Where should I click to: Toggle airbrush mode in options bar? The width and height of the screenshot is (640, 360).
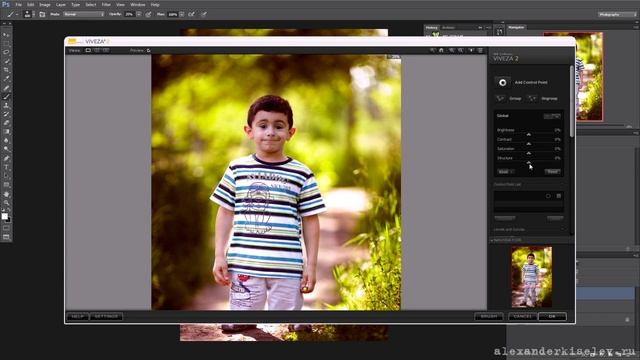click(x=191, y=14)
